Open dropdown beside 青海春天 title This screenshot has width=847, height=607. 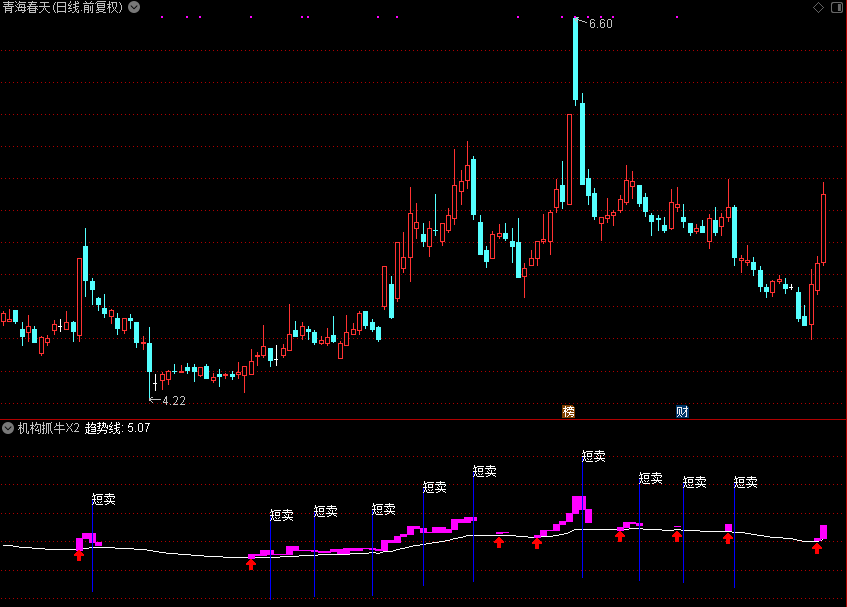[x=134, y=7]
